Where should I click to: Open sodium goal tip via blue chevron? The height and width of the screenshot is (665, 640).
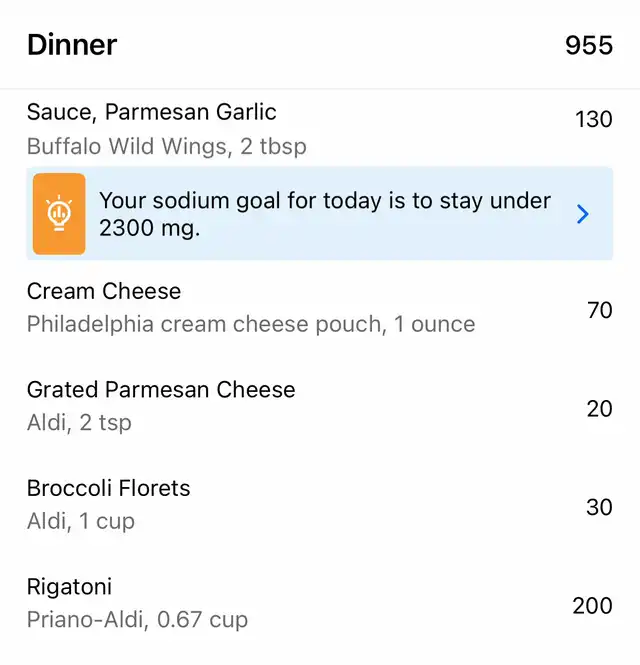583,214
